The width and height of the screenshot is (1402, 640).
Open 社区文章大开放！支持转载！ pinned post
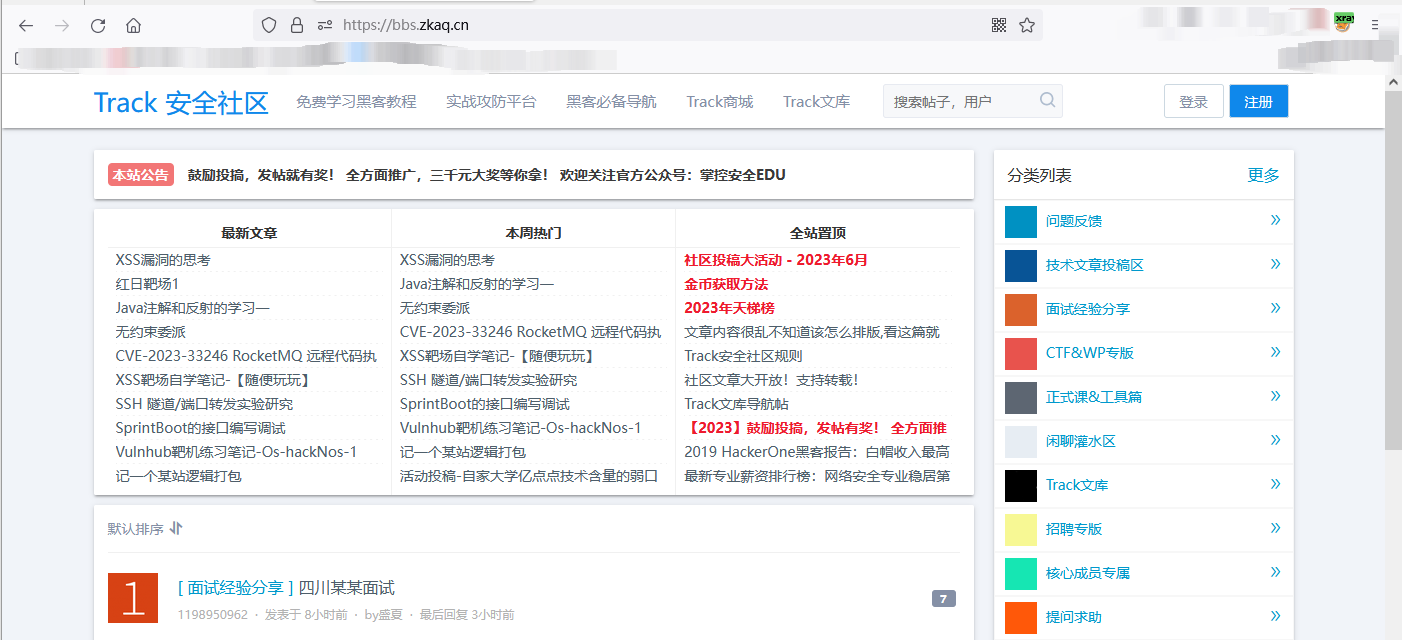772,380
